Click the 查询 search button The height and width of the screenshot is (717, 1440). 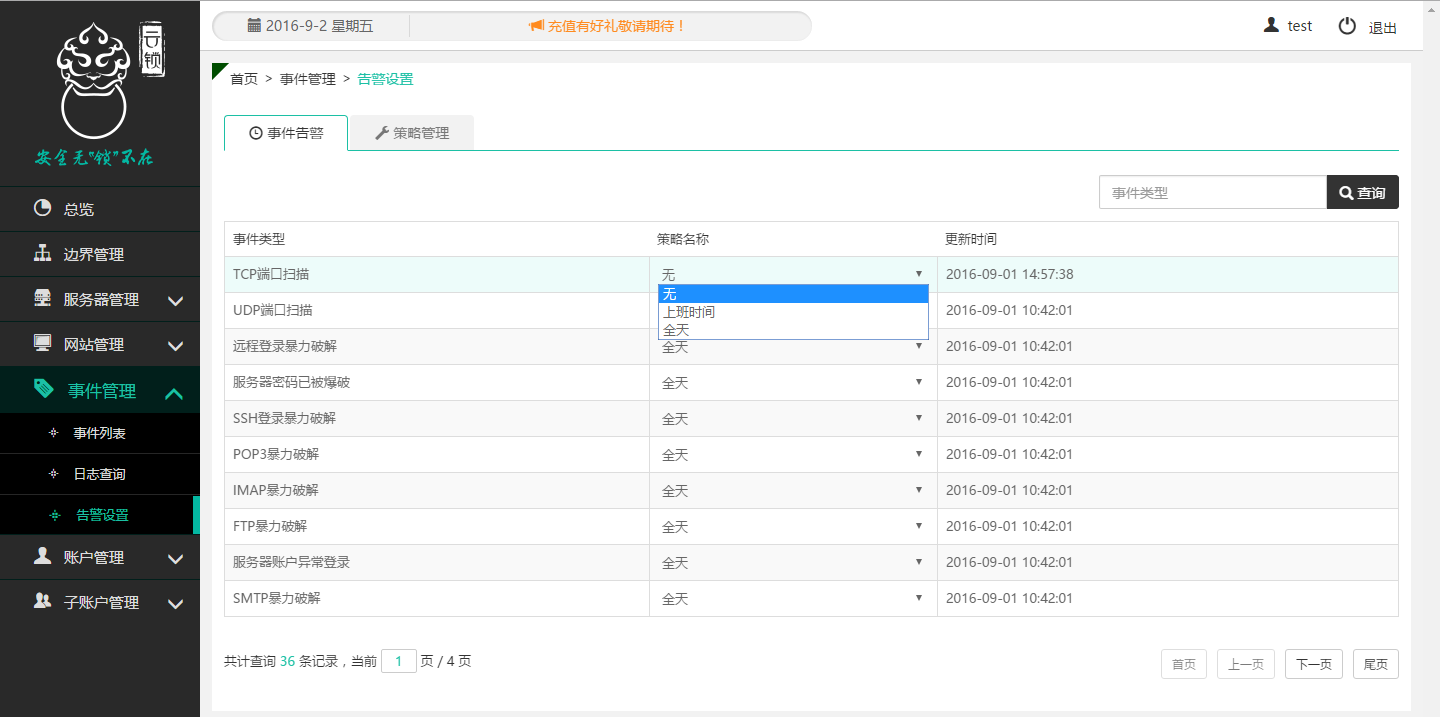(x=1362, y=192)
